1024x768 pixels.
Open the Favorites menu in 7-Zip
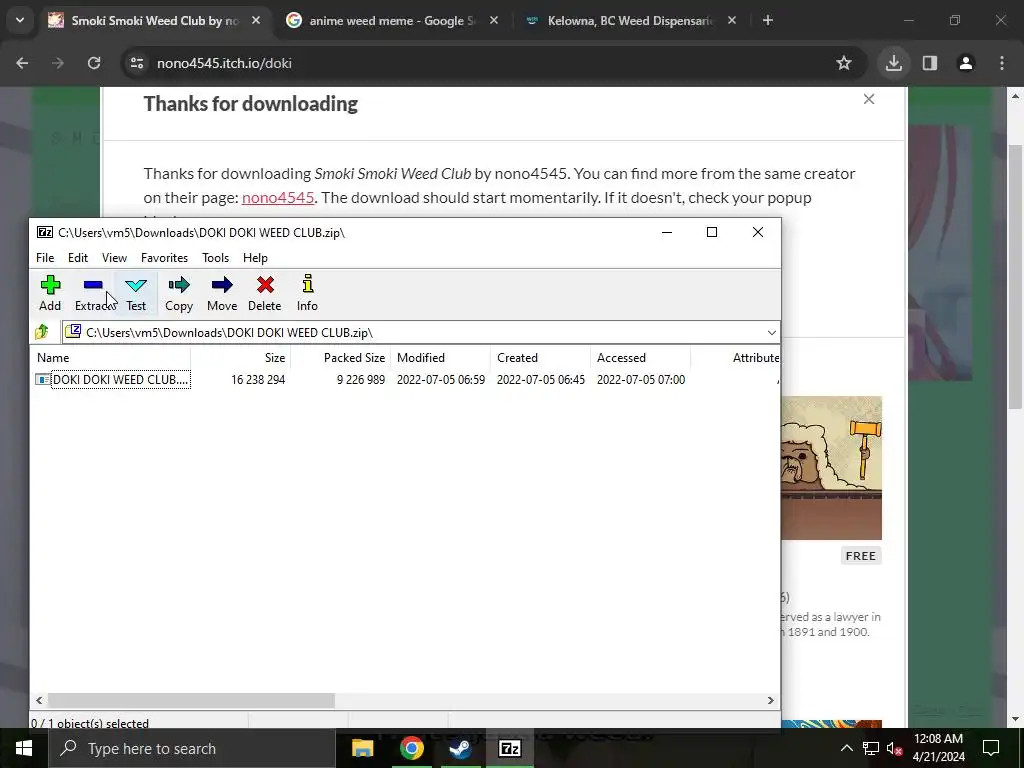coord(165,257)
